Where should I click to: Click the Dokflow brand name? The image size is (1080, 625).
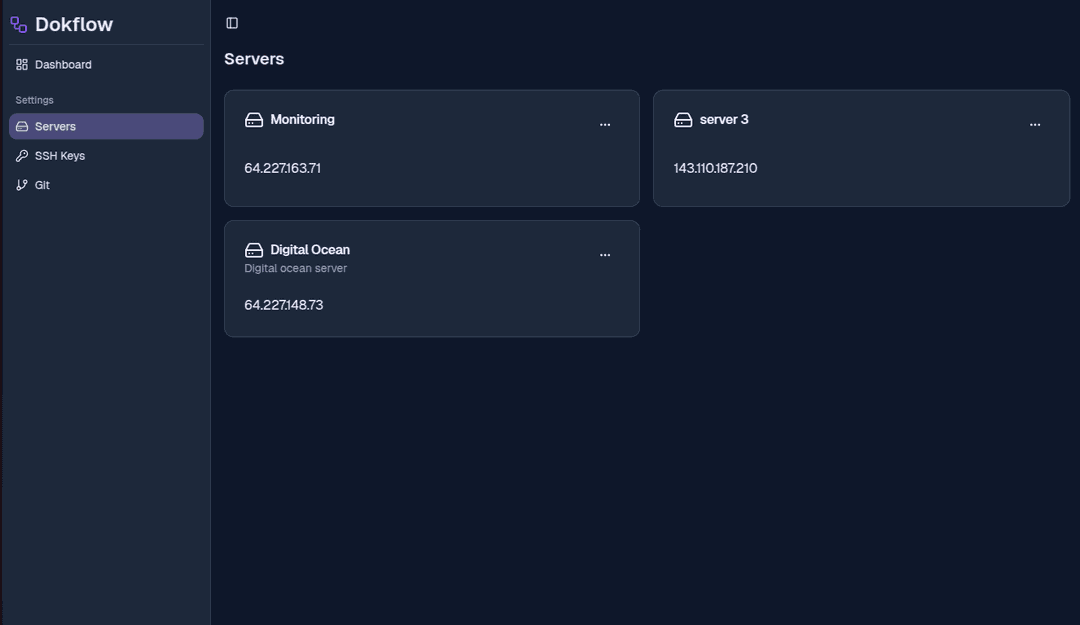[74, 25]
